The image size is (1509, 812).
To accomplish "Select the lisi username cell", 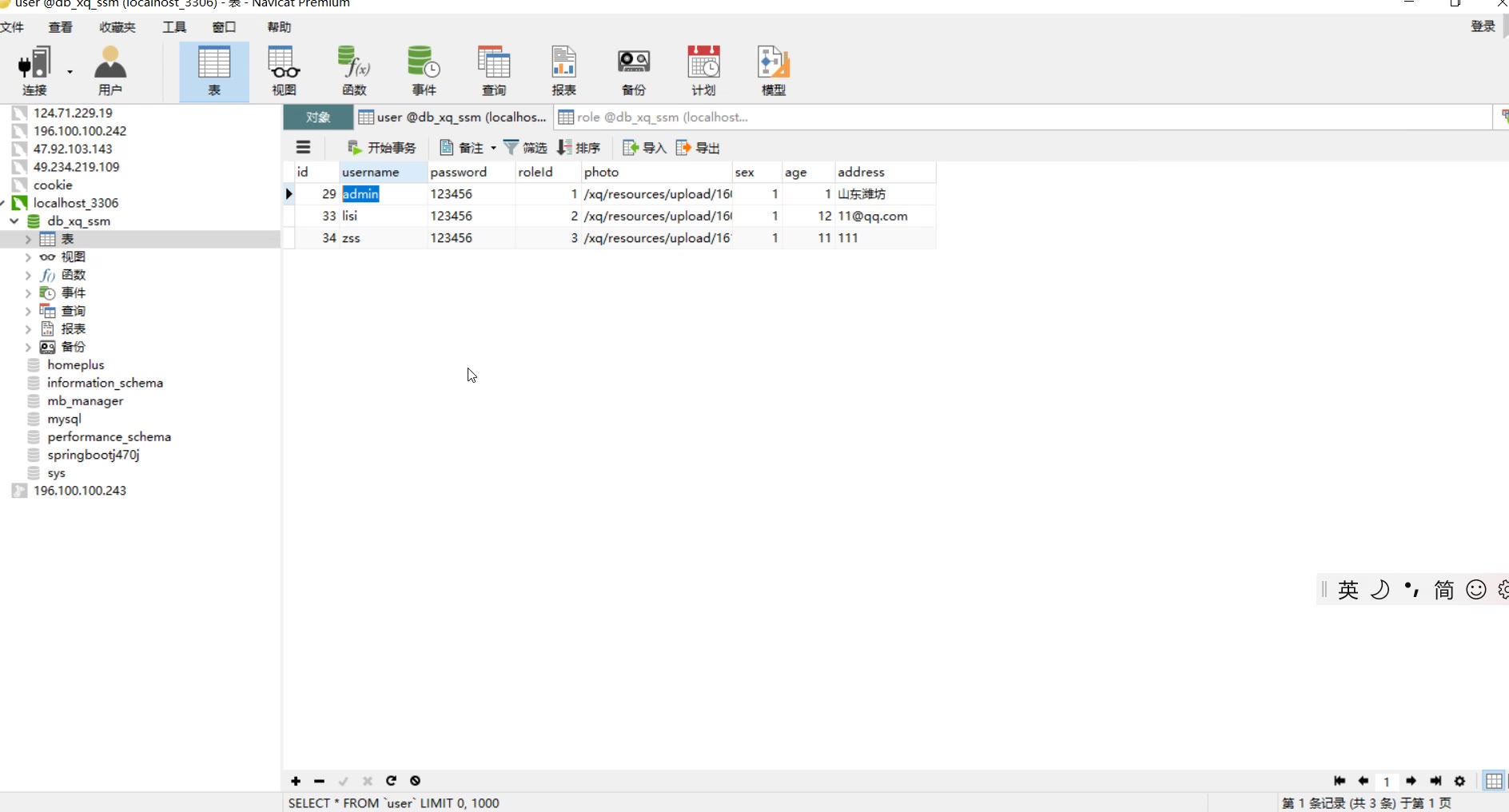I will tap(383, 216).
